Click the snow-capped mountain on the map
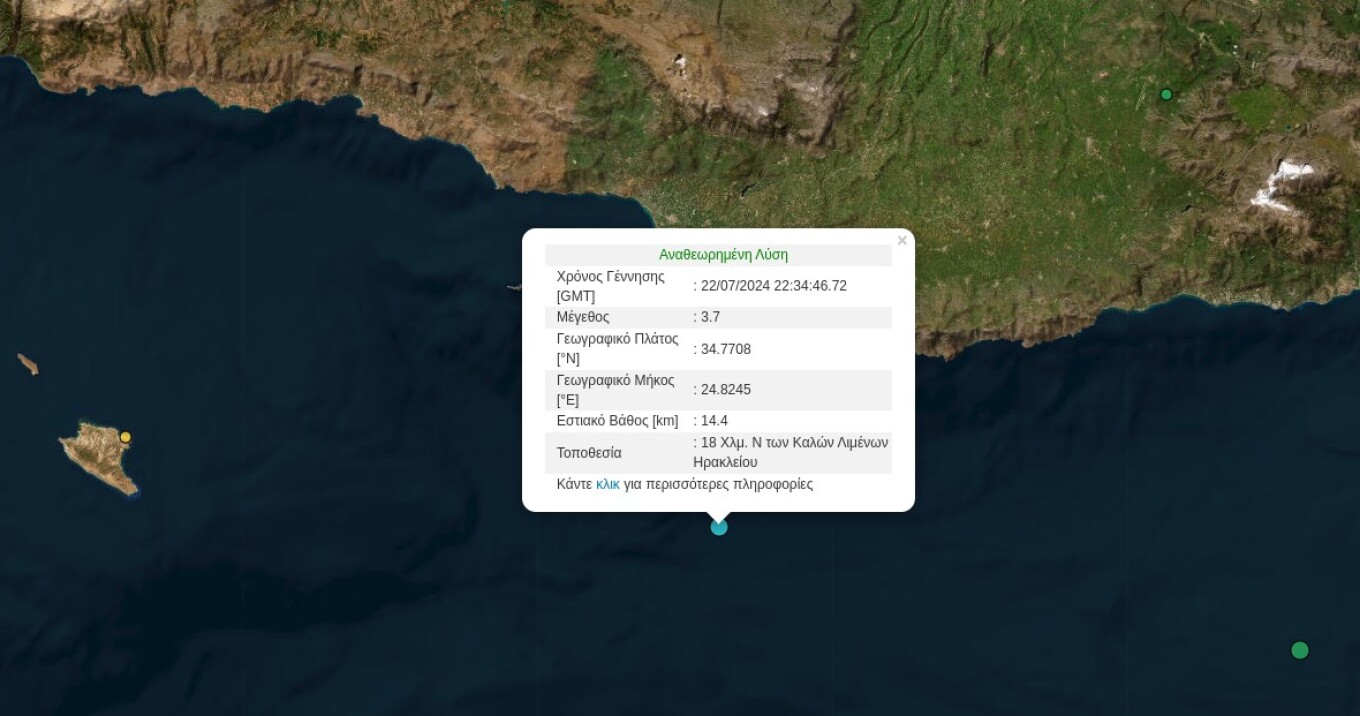This screenshot has width=1360, height=716. pos(1281,183)
